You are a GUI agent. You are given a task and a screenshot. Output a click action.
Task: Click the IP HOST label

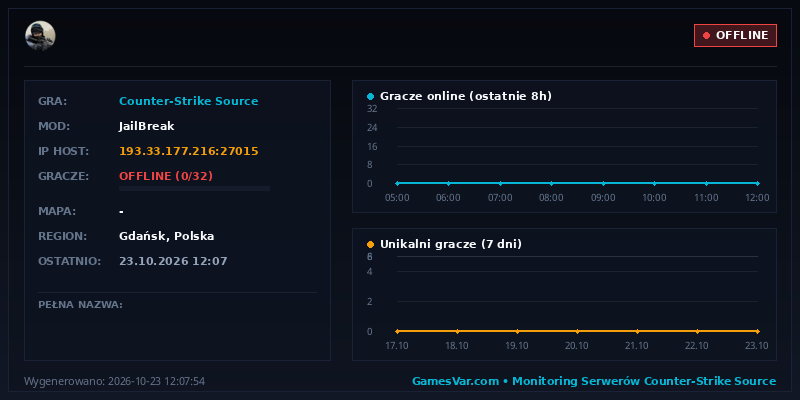coord(64,151)
